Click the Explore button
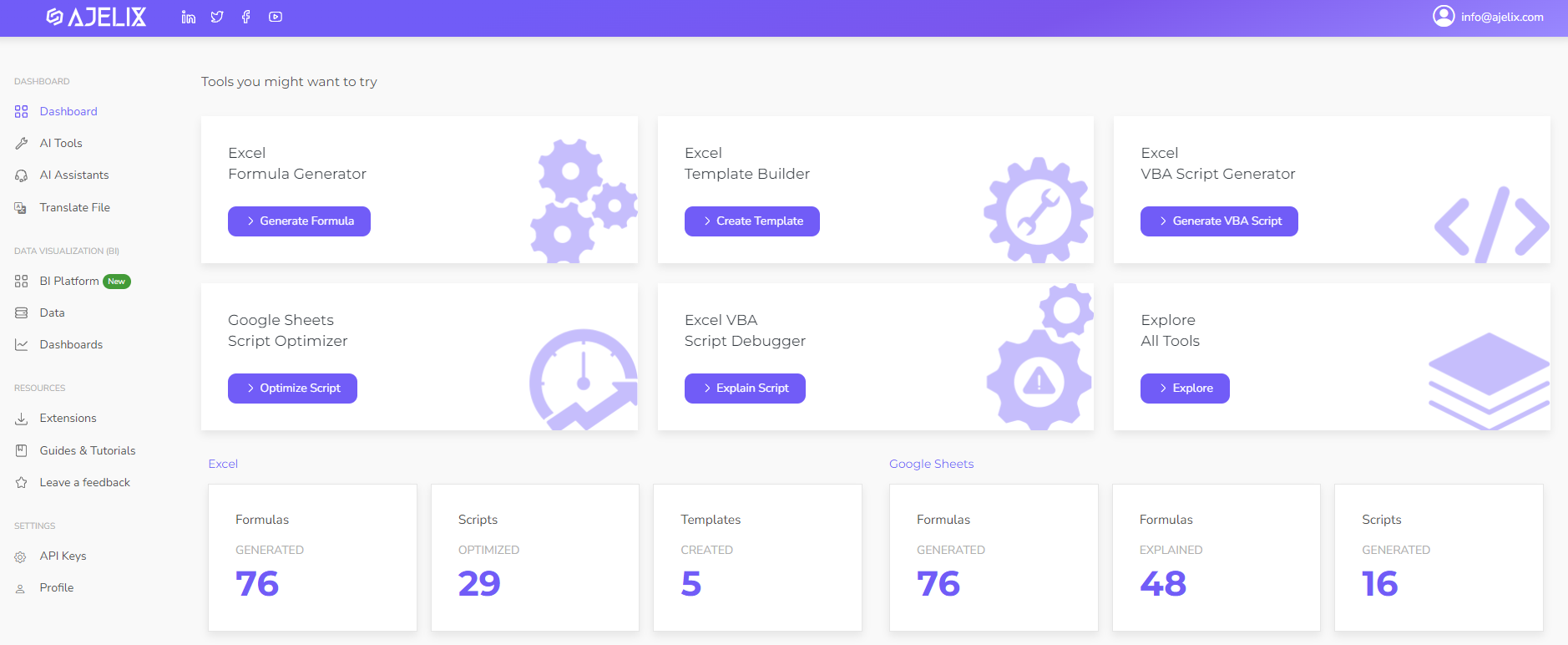Image resolution: width=1568 pixels, height=645 pixels. tap(1185, 389)
